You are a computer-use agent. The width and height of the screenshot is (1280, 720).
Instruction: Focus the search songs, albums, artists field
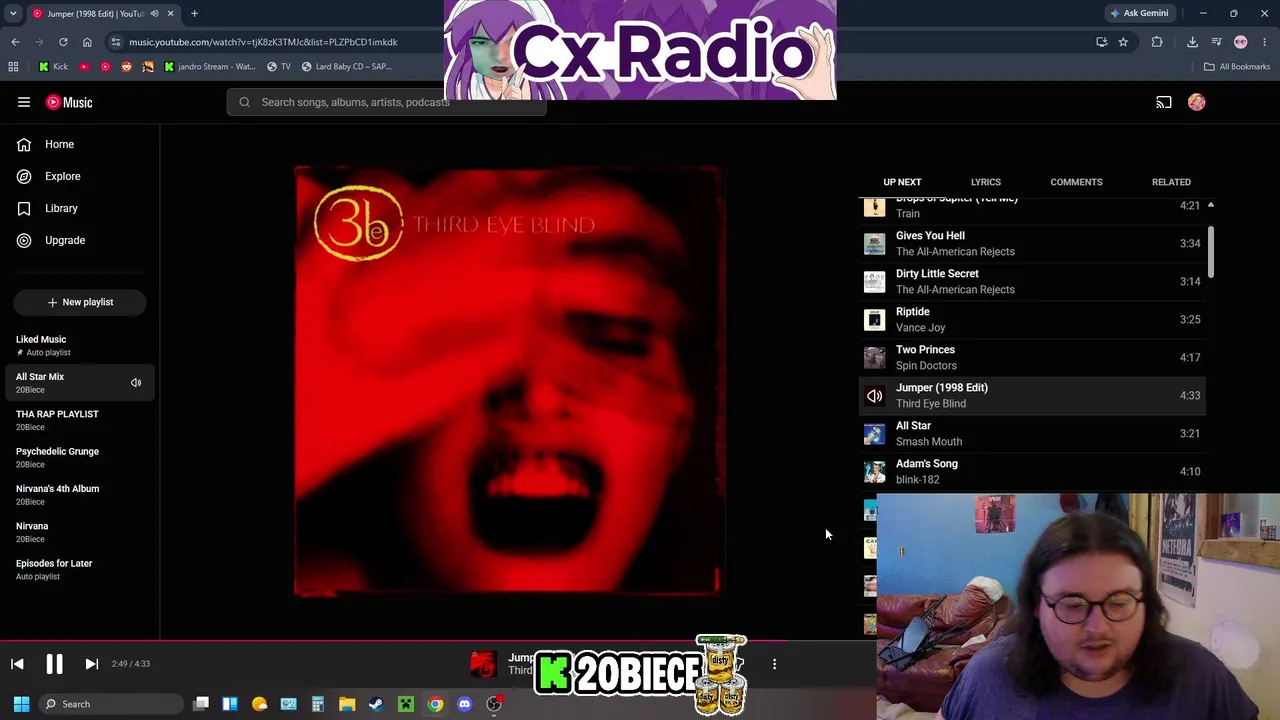click(387, 102)
